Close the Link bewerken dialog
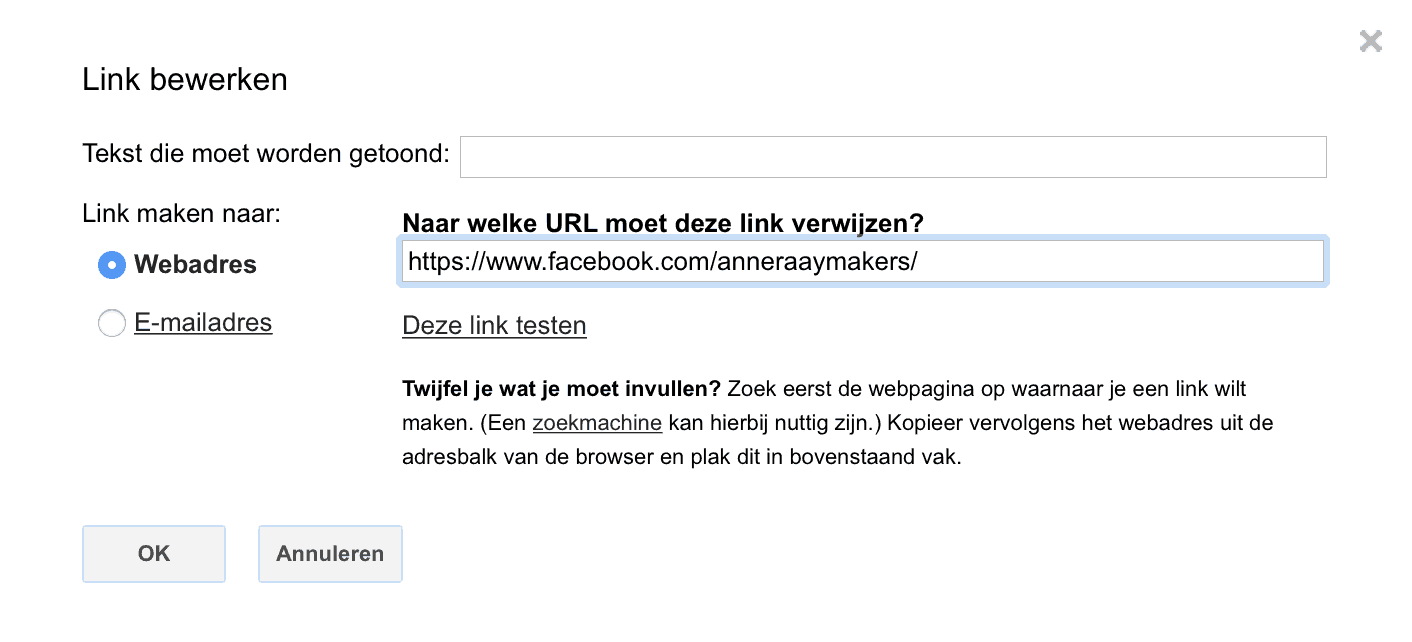 (x=1370, y=41)
